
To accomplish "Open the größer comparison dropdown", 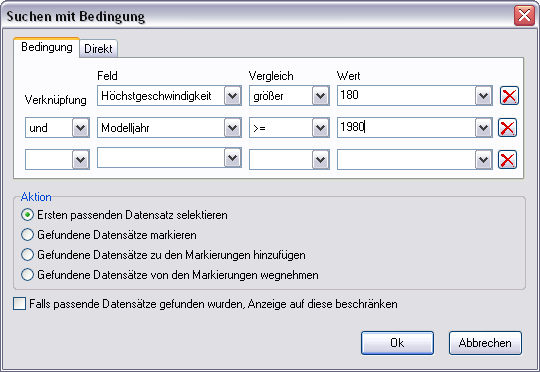I will (320, 95).
